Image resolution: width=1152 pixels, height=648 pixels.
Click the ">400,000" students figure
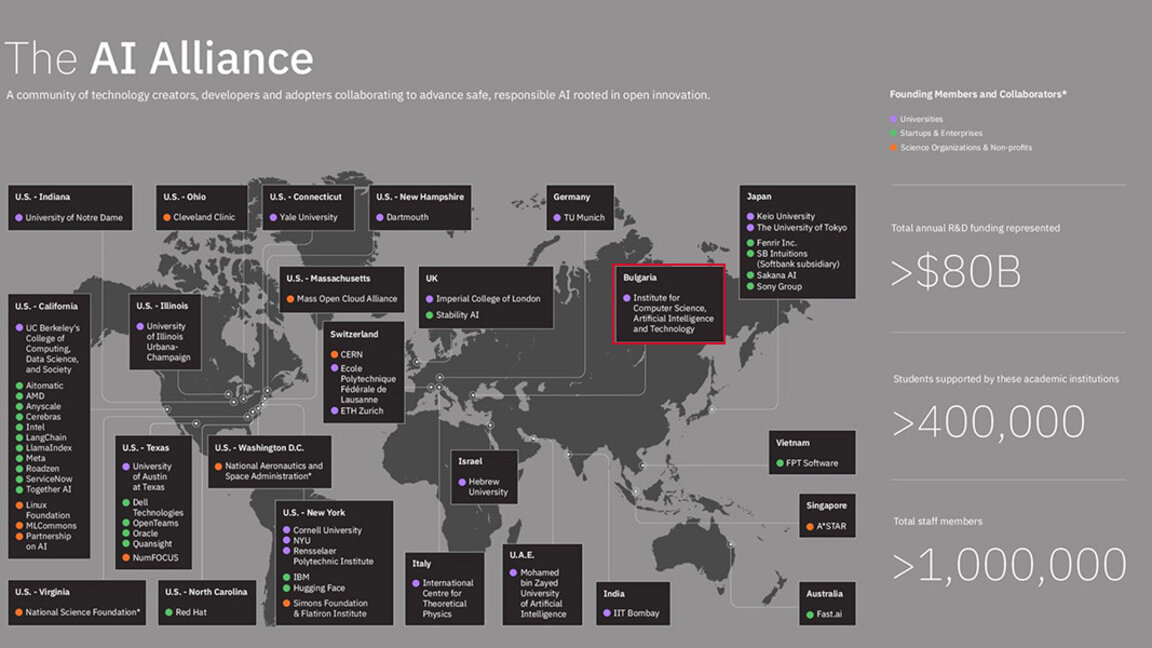(x=988, y=422)
